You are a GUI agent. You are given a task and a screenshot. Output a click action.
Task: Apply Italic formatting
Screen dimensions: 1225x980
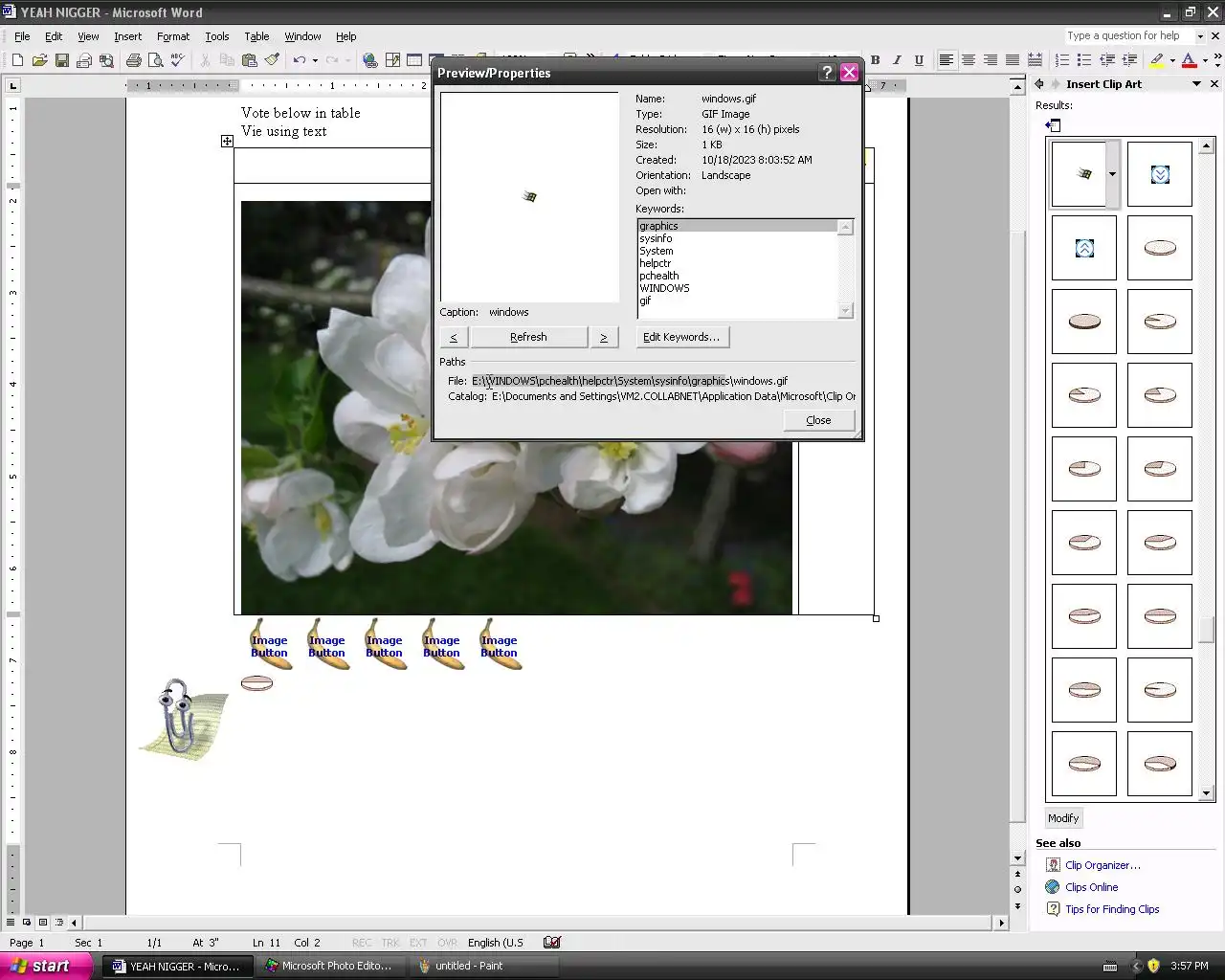897,60
